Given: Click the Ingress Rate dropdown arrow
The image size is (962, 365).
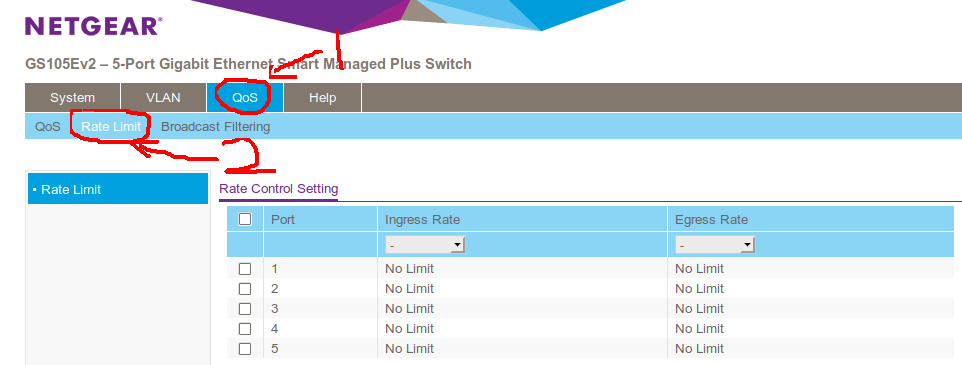Looking at the screenshot, I should pyautogui.click(x=456, y=245).
